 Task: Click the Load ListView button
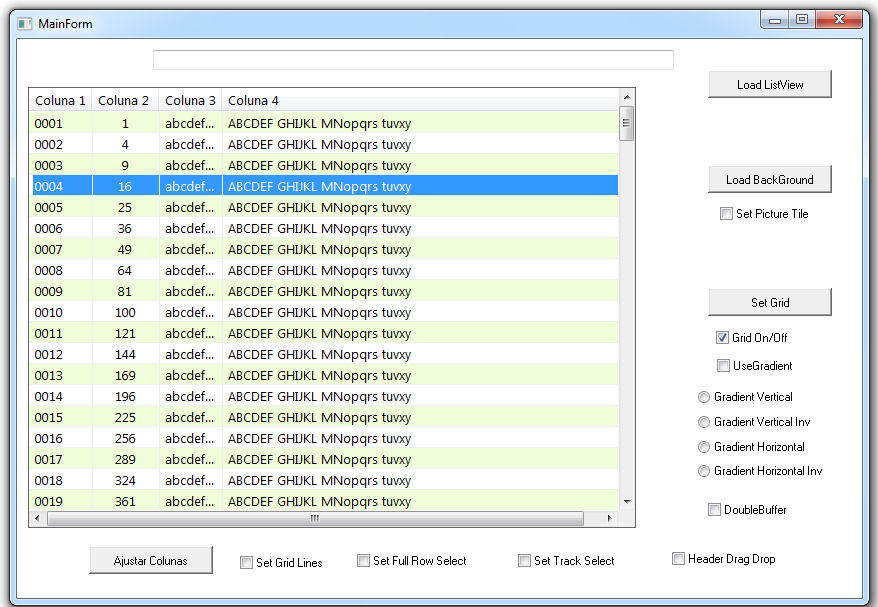coord(770,85)
